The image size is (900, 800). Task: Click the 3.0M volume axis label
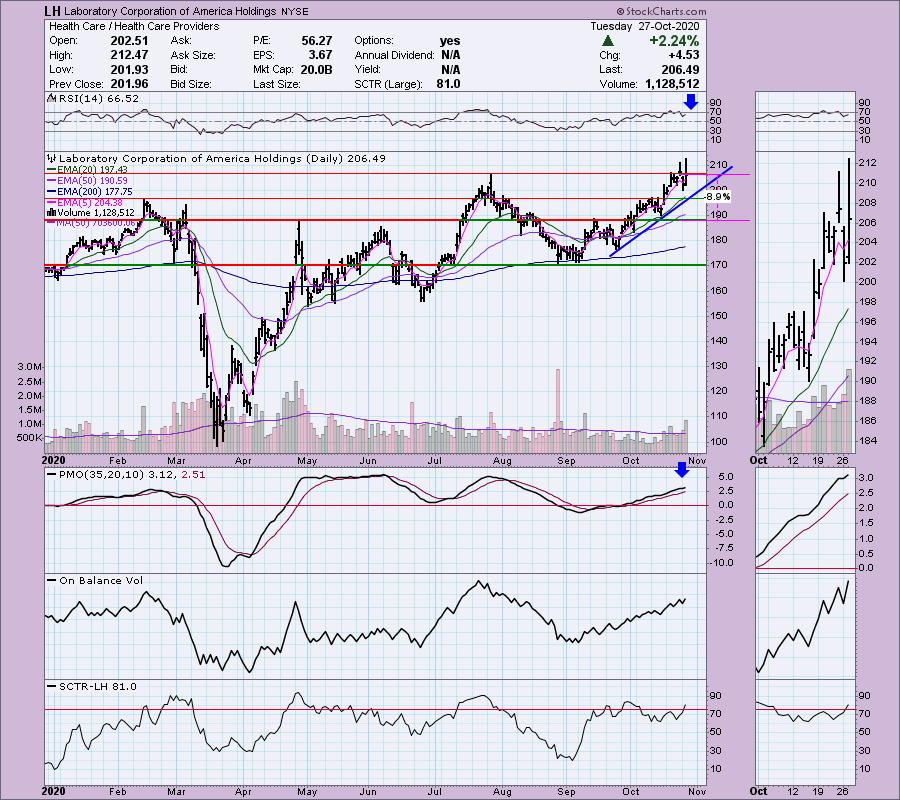[x=29, y=367]
